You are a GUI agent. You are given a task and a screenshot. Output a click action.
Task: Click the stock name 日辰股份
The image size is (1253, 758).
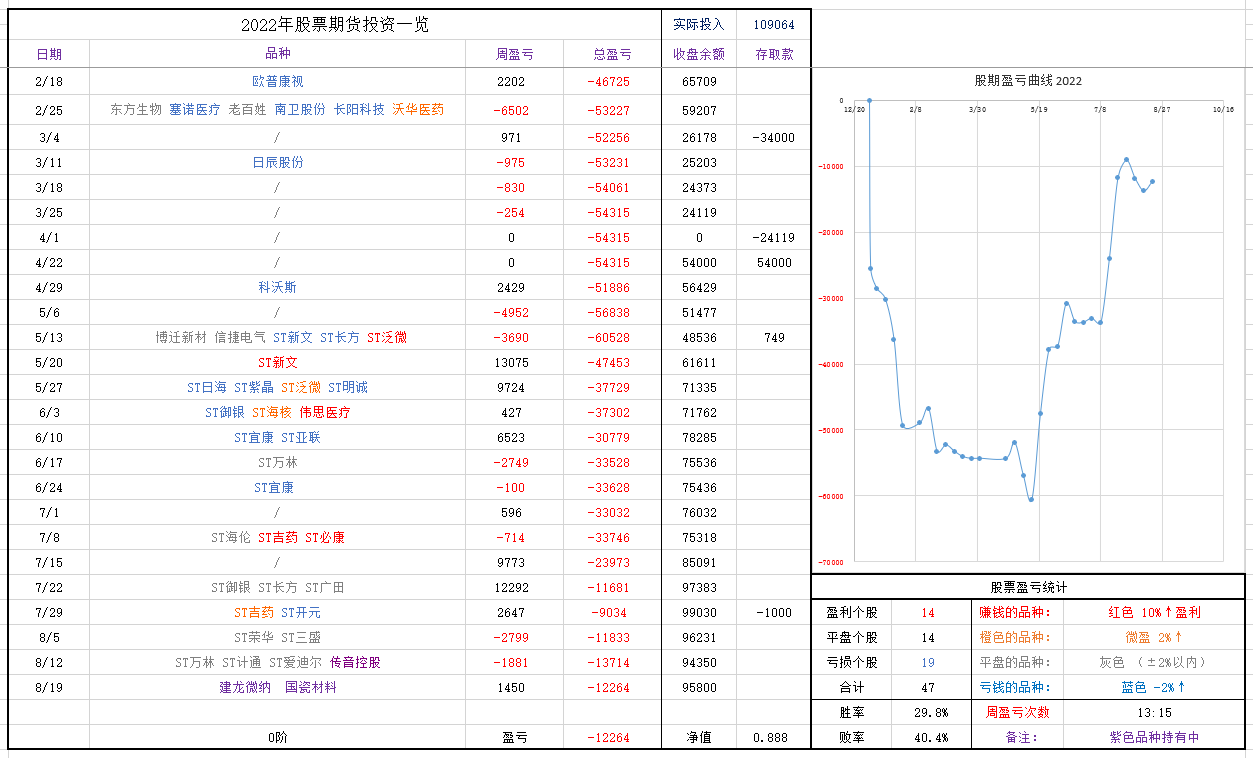pos(277,161)
